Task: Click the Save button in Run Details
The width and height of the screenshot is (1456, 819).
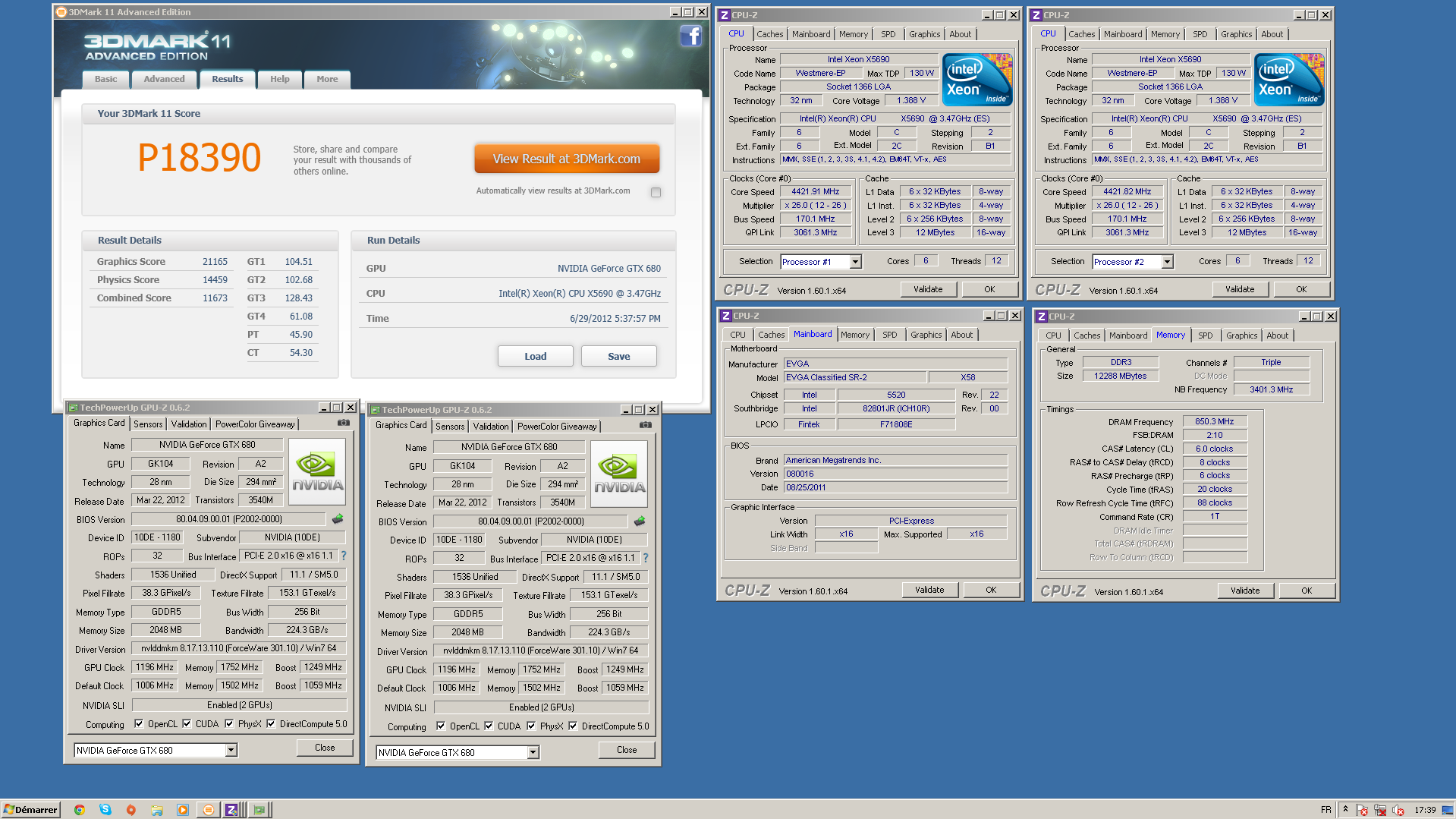Action: [618, 356]
